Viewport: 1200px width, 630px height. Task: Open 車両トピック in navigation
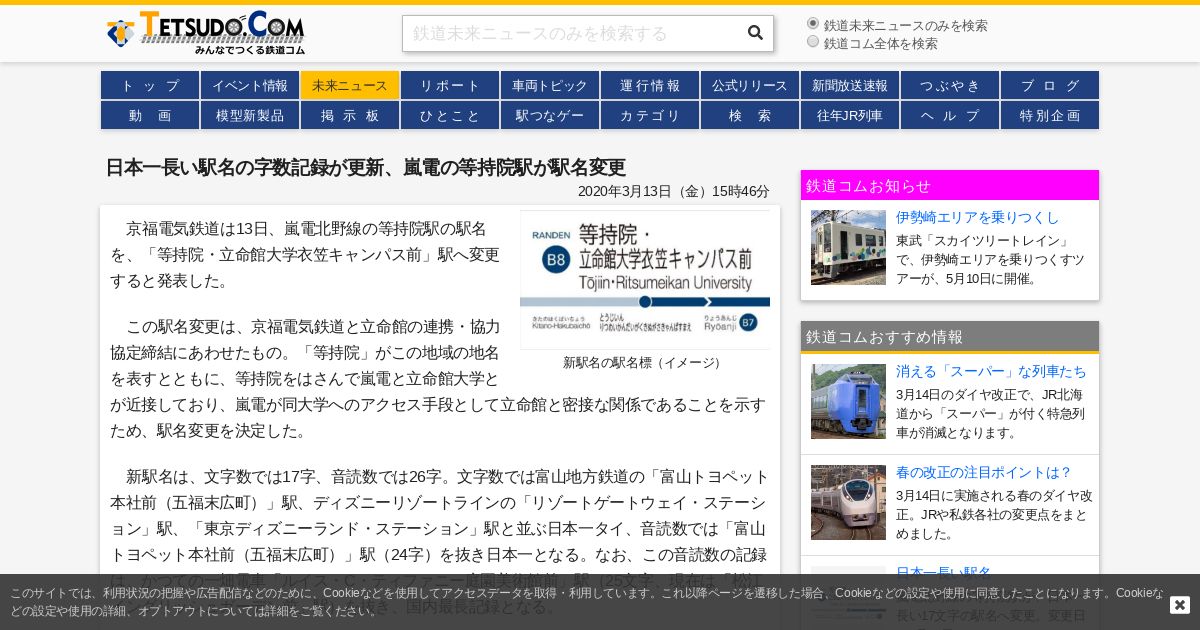[x=550, y=85]
